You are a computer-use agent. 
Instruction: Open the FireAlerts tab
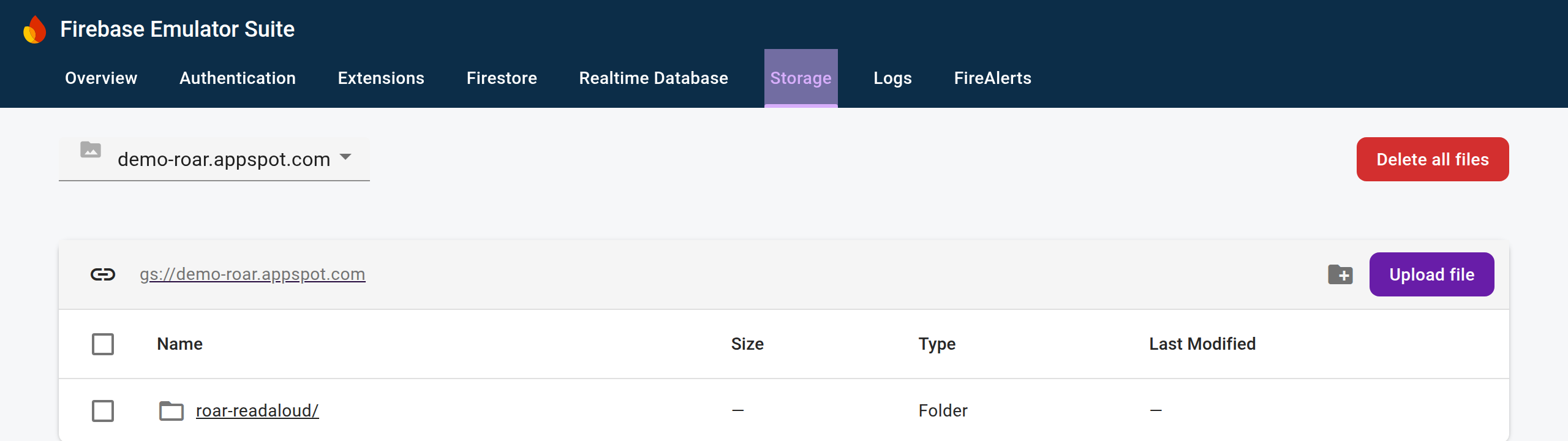992,78
